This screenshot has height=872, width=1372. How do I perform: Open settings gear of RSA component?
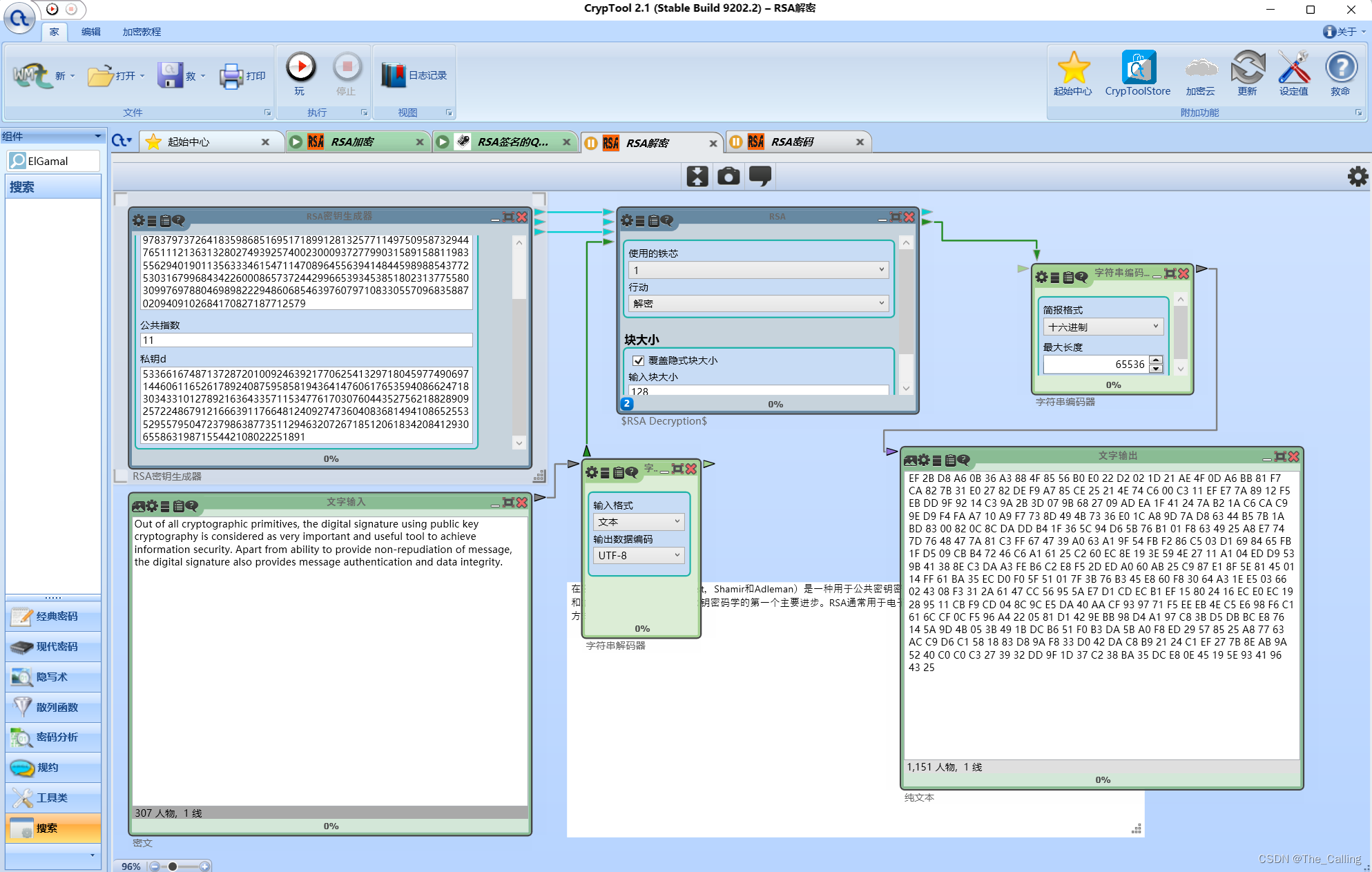pos(627,220)
